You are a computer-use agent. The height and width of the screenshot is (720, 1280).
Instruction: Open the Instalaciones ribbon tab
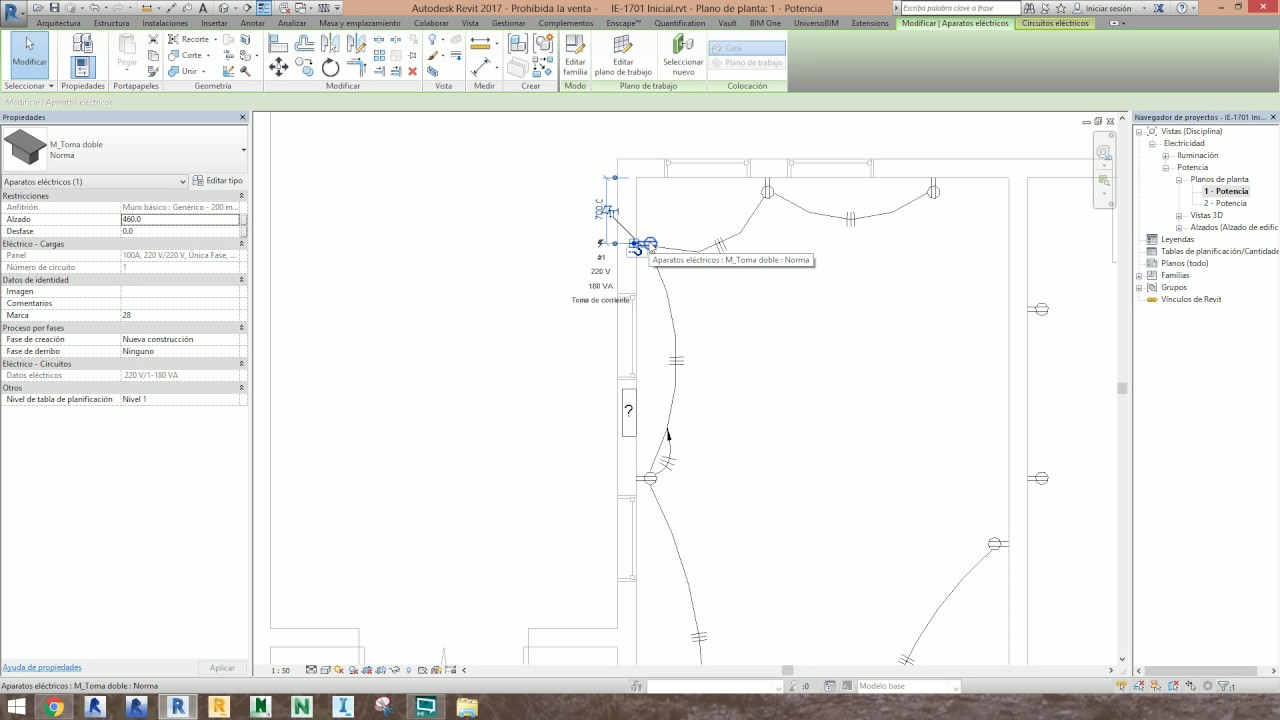click(x=165, y=23)
